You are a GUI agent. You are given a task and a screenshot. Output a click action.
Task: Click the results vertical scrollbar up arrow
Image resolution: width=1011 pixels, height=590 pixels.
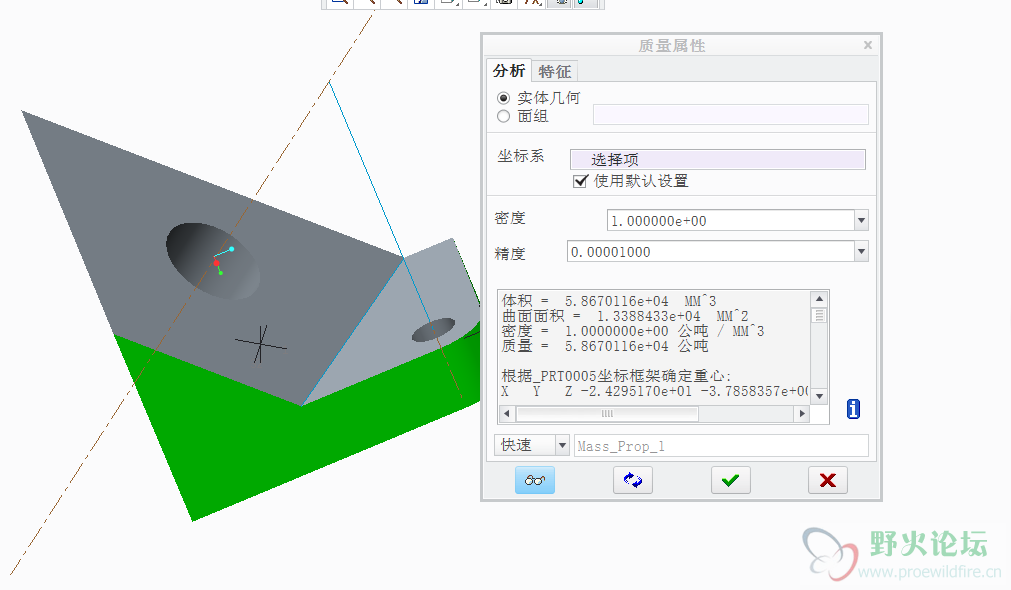(x=819, y=299)
